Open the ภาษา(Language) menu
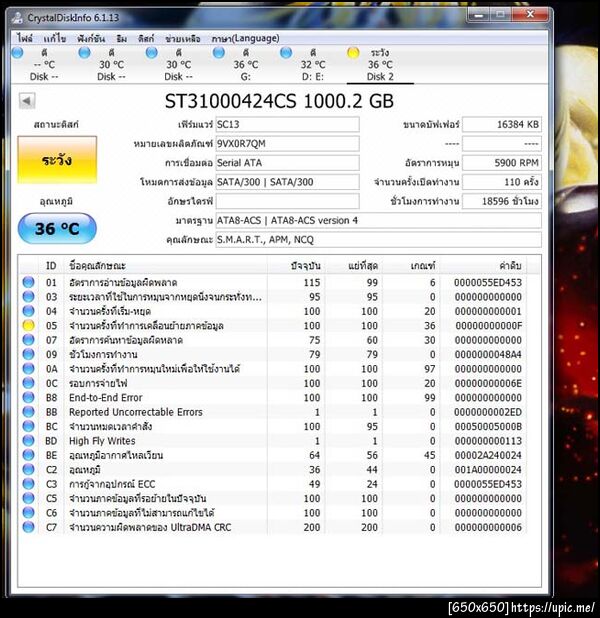 245,38
